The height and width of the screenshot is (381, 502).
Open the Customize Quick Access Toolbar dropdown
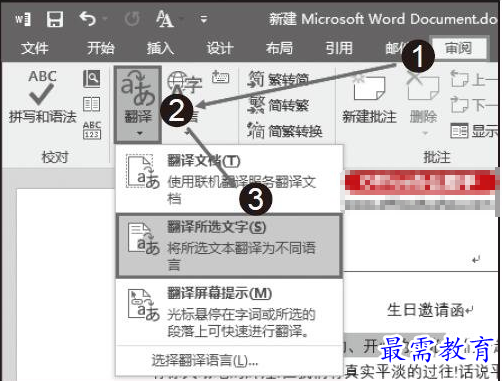pyautogui.click(x=204, y=19)
